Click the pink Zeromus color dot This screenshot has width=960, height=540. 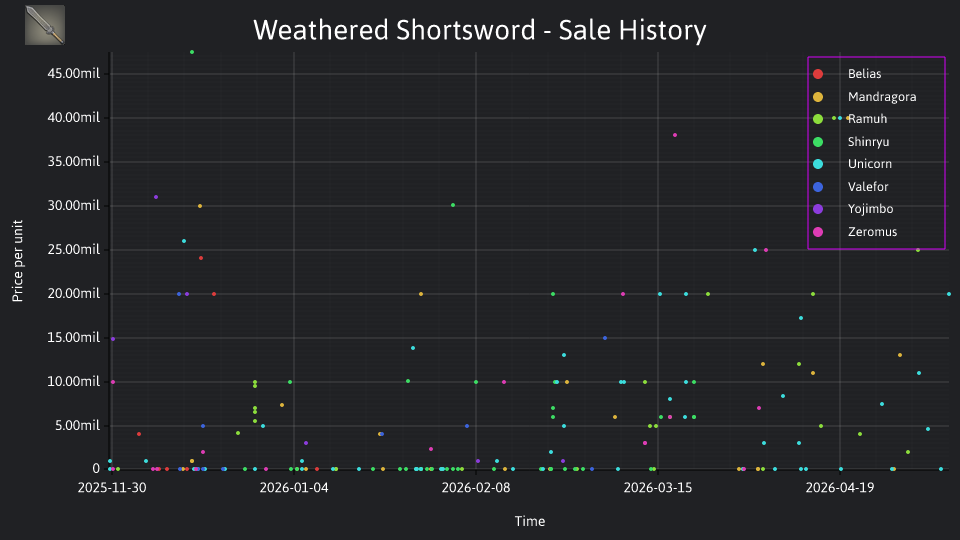(818, 232)
